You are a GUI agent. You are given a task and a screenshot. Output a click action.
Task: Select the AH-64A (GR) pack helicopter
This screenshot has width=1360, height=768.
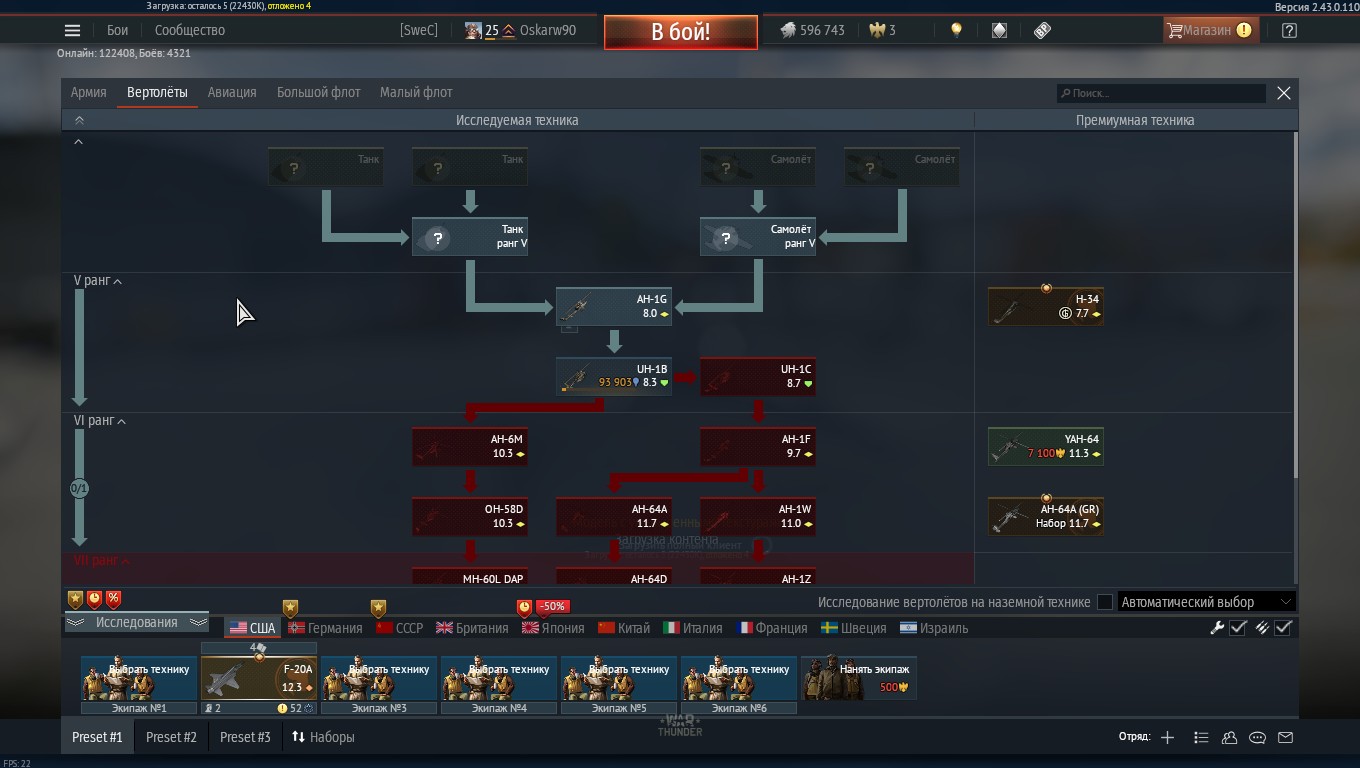coord(1046,516)
